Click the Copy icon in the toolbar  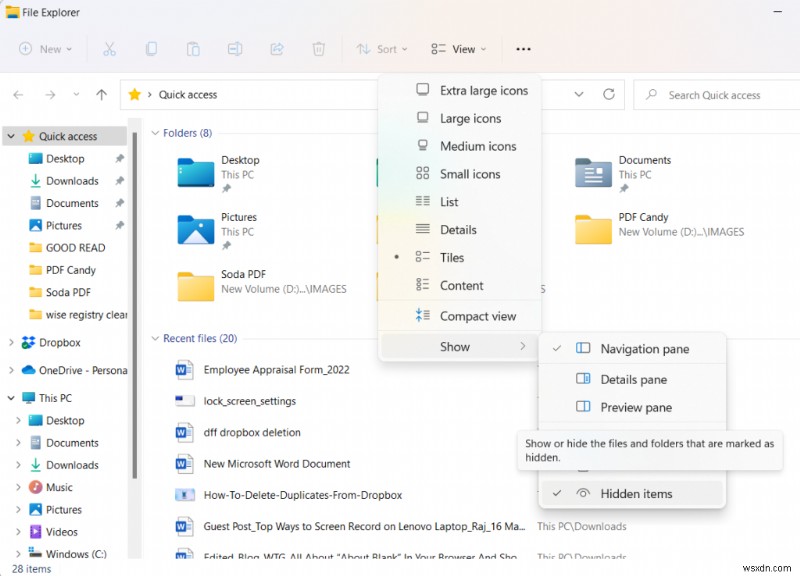click(x=151, y=48)
